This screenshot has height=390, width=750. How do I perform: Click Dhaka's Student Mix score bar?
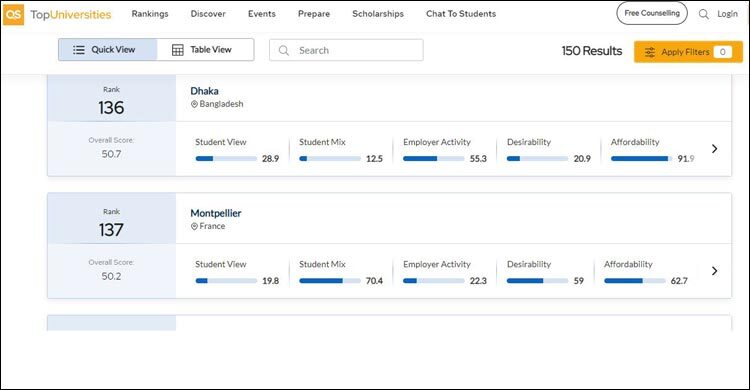[330, 158]
